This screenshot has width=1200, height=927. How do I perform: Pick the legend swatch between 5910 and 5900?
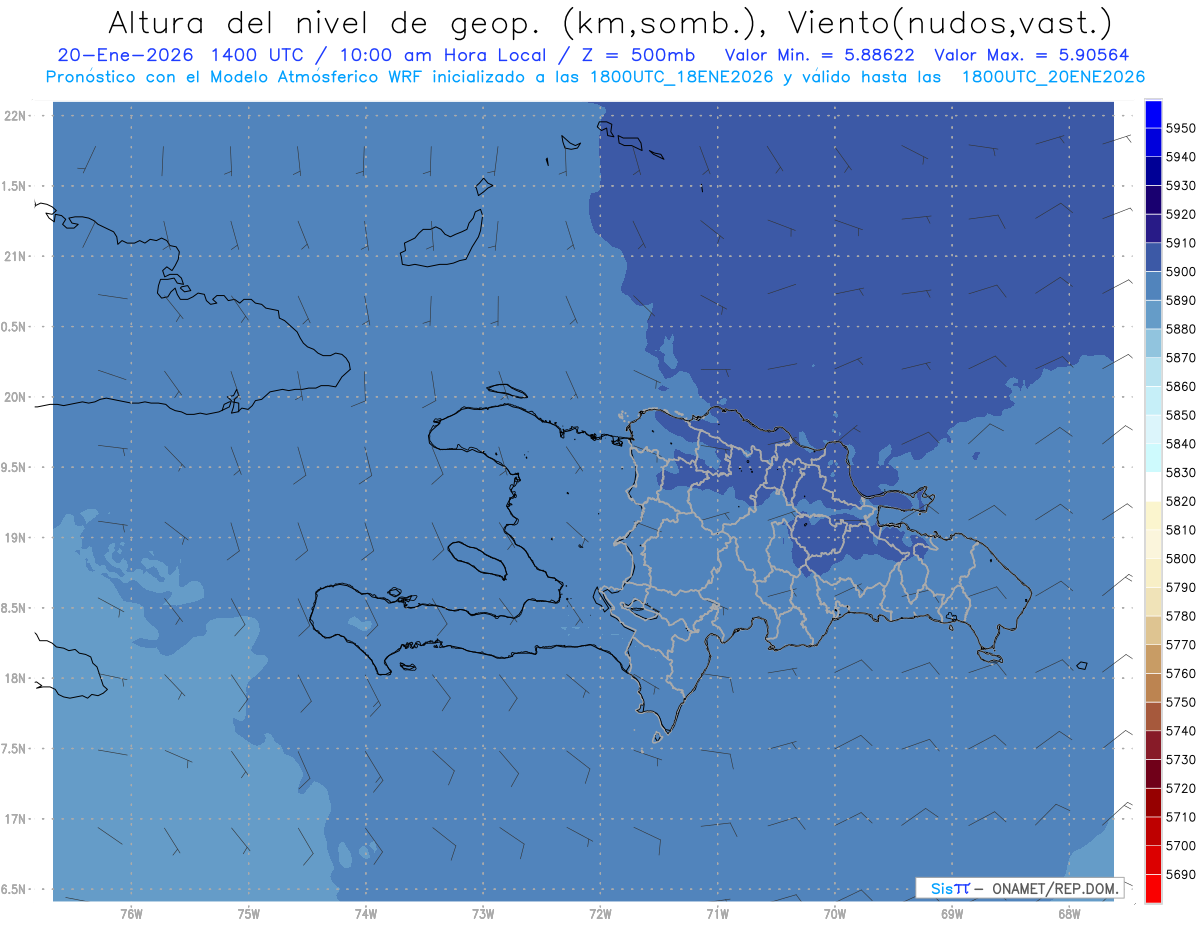click(x=1153, y=257)
